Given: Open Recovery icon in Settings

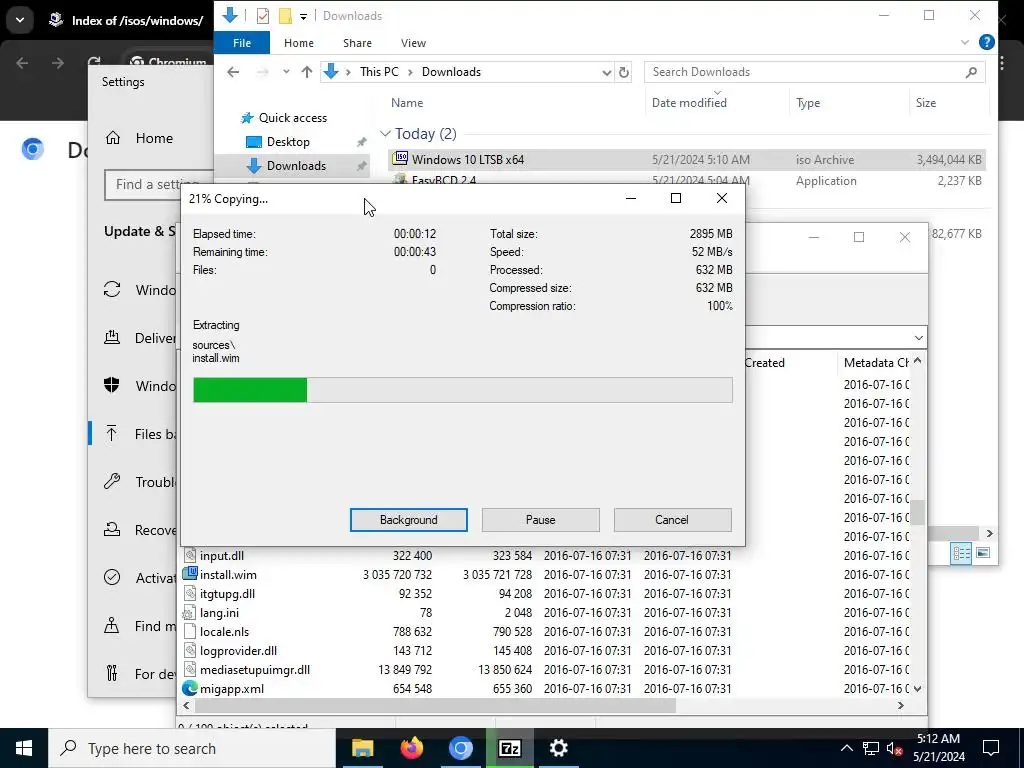Looking at the screenshot, I should pos(112,530).
